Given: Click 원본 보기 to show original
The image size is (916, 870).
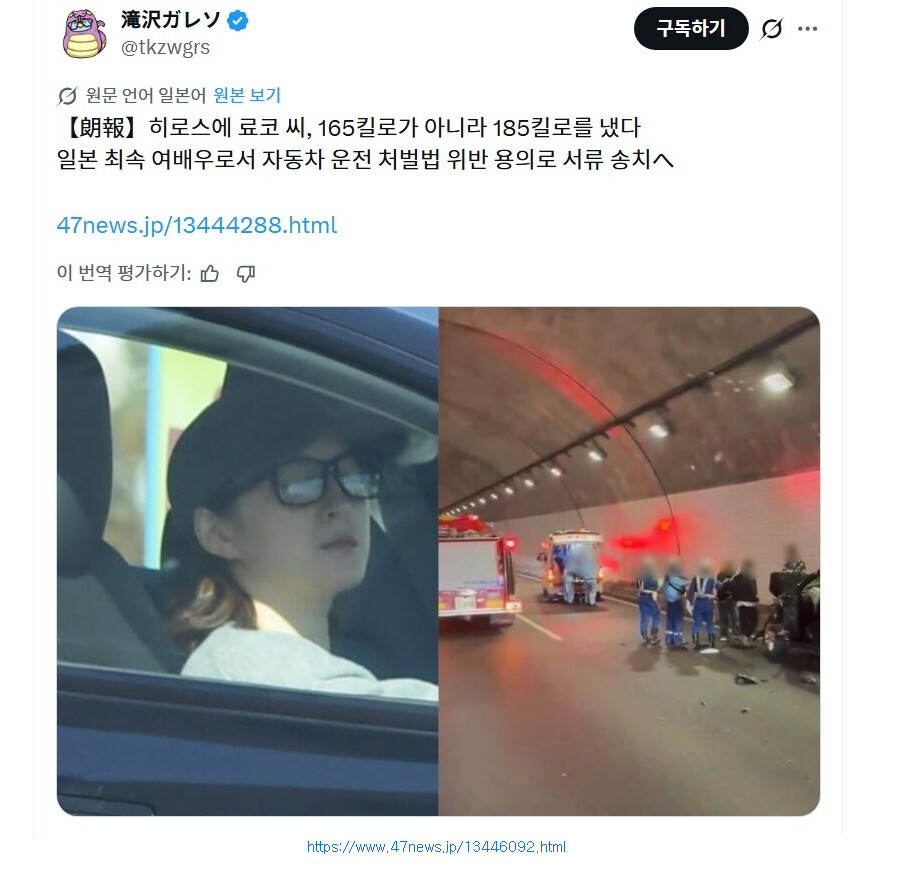Looking at the screenshot, I should click(x=247, y=95).
